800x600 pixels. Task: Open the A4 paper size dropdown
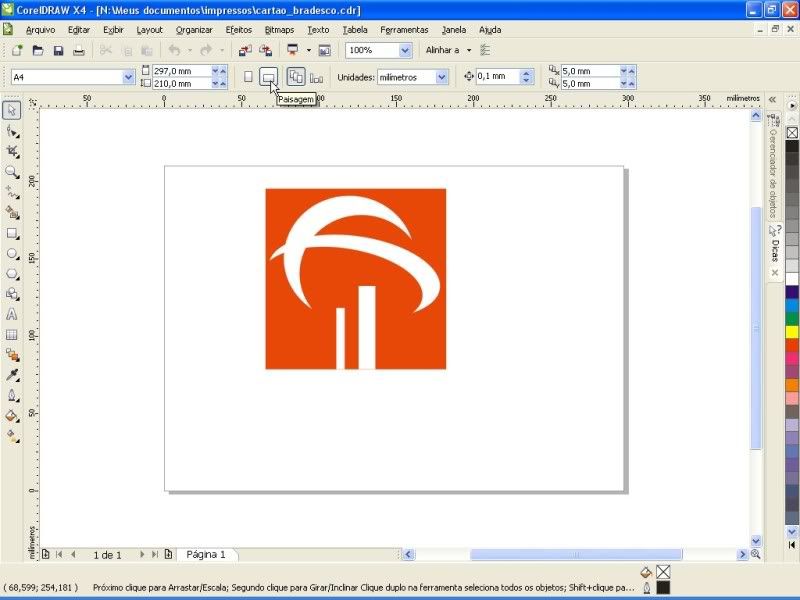point(128,77)
